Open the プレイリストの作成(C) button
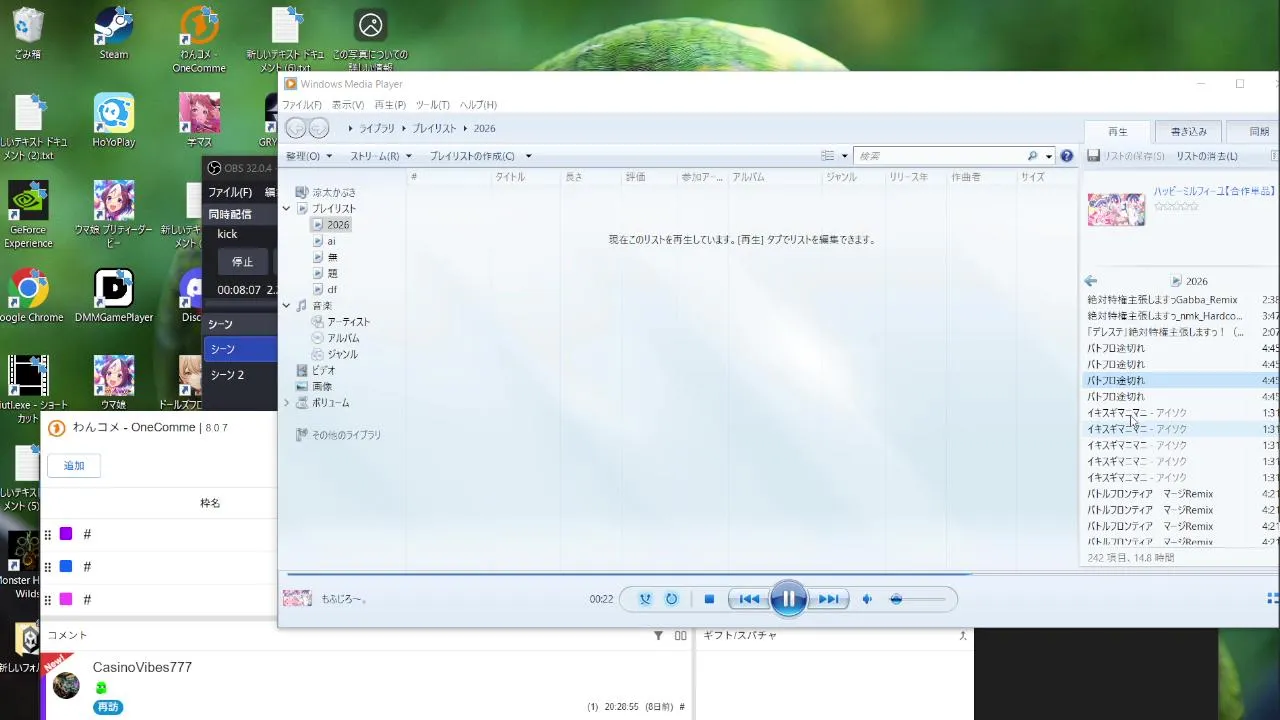The image size is (1280, 720). (472, 156)
